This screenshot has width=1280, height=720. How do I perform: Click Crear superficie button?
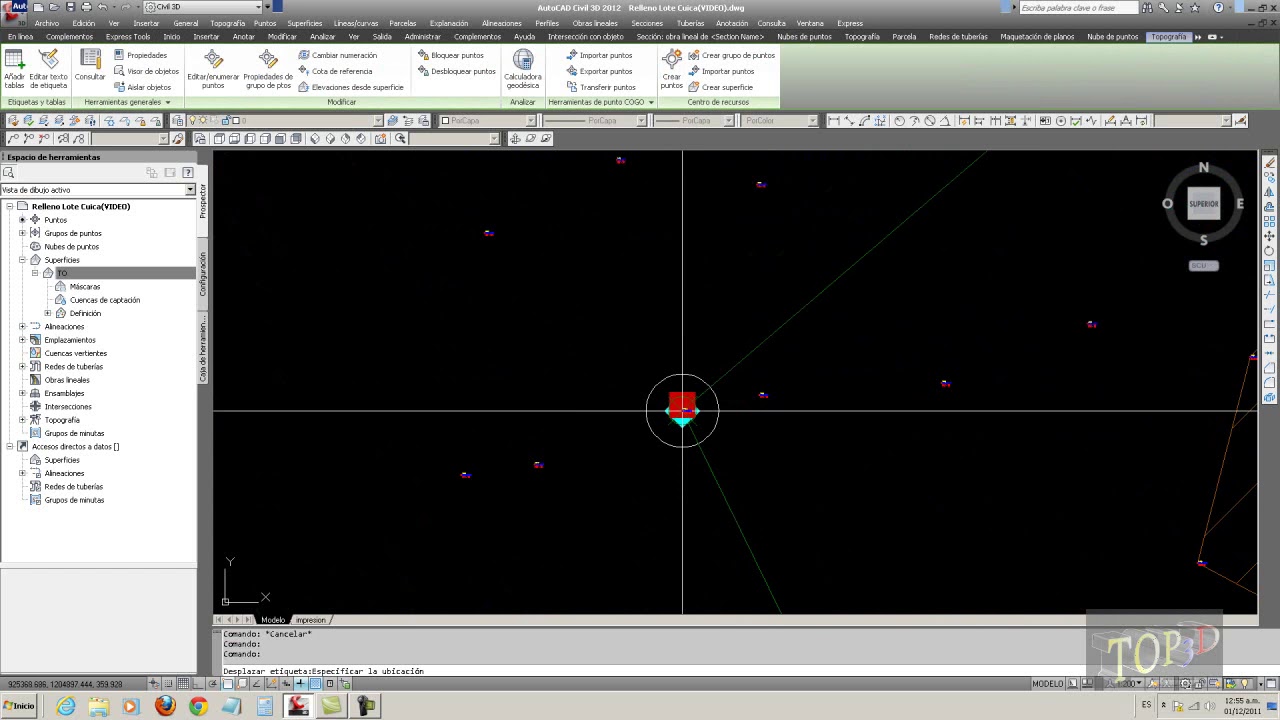[721, 87]
